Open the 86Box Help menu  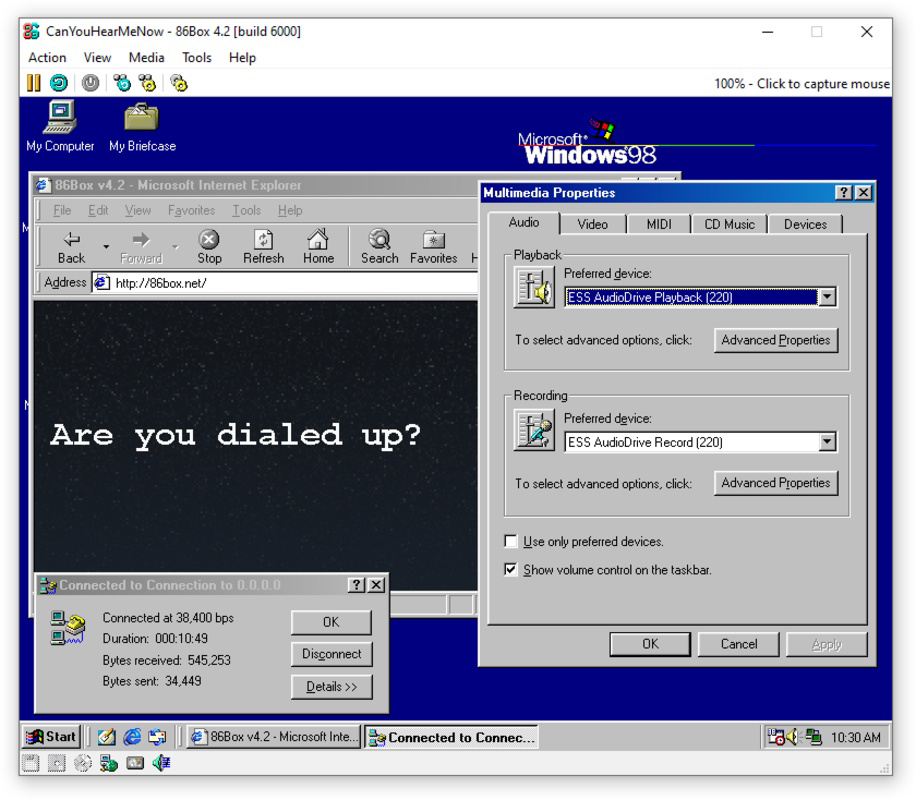coord(242,57)
